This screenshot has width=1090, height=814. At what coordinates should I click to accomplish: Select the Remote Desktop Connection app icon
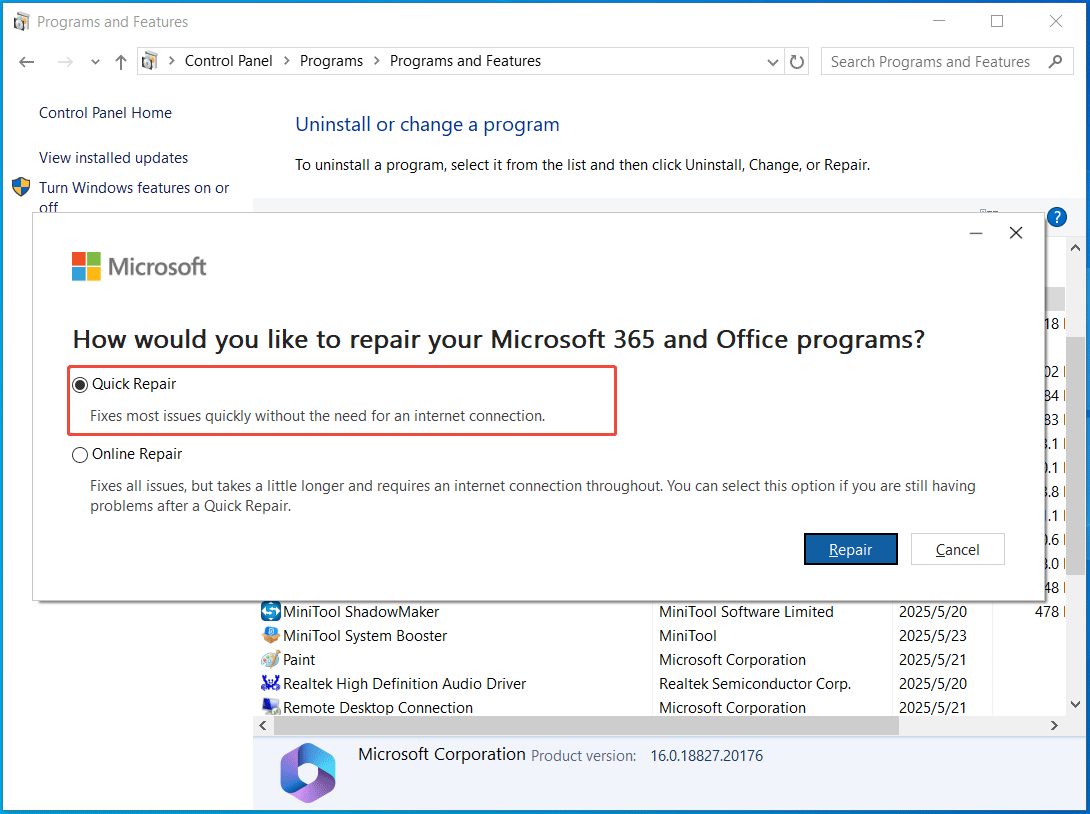(269, 707)
